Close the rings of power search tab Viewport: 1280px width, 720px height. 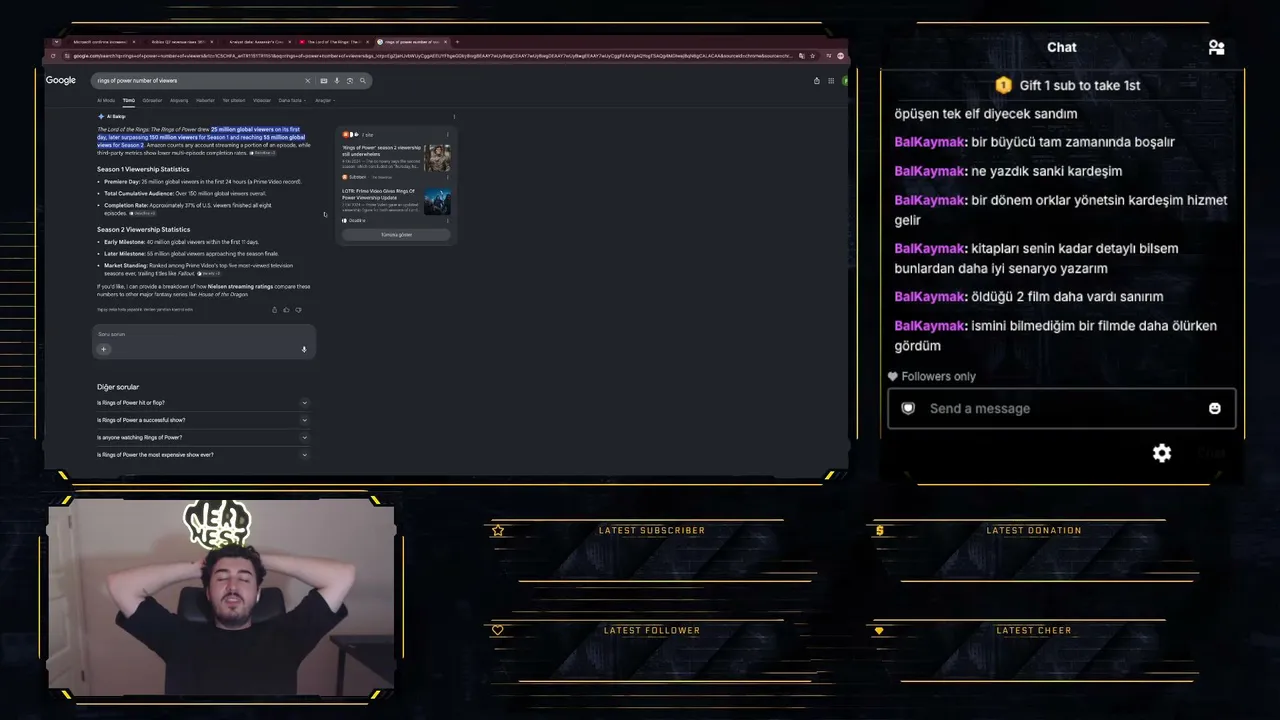click(446, 42)
